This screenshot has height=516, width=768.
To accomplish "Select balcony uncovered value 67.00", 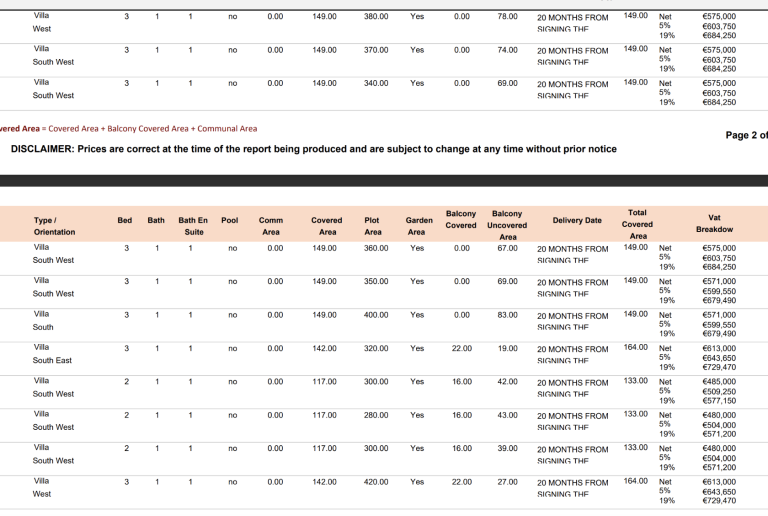I will click(x=507, y=248).
